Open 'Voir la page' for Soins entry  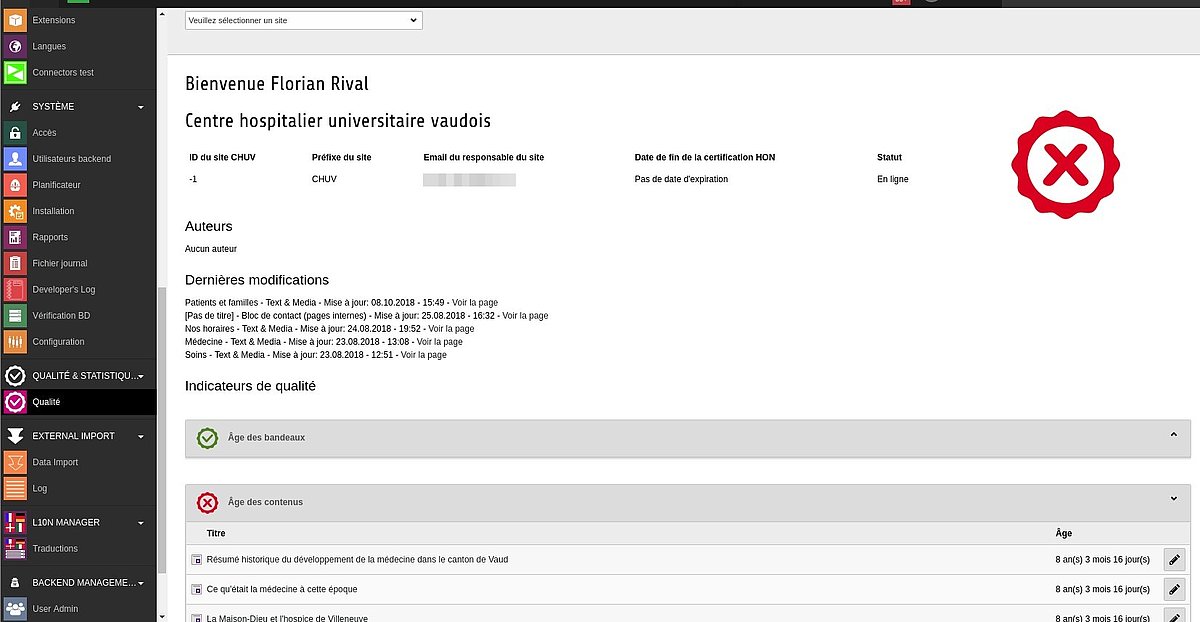(424, 354)
